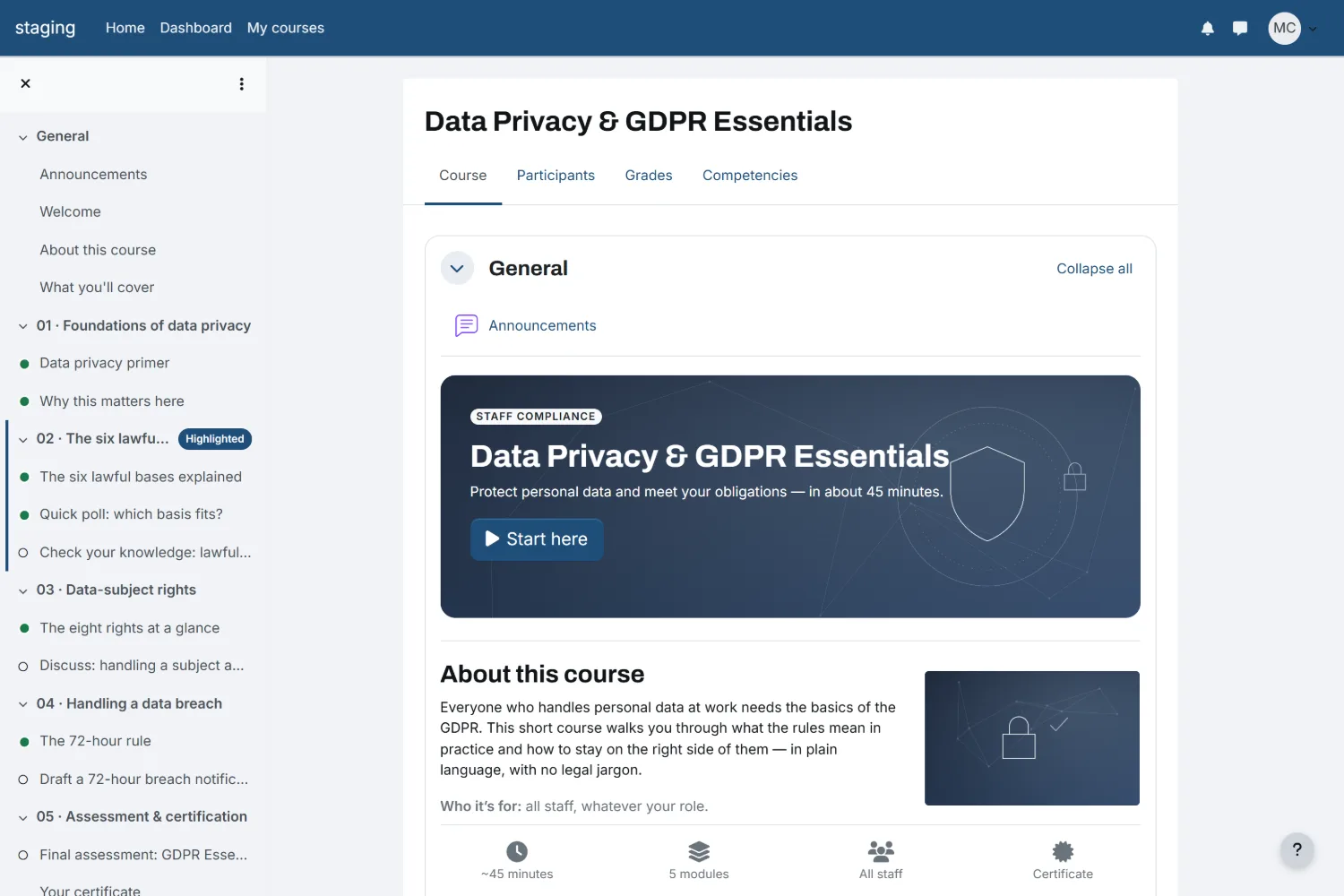The width and height of the screenshot is (1344, 896).
Task: Click empty completion circle for Check your knowledge
Action: 23,553
